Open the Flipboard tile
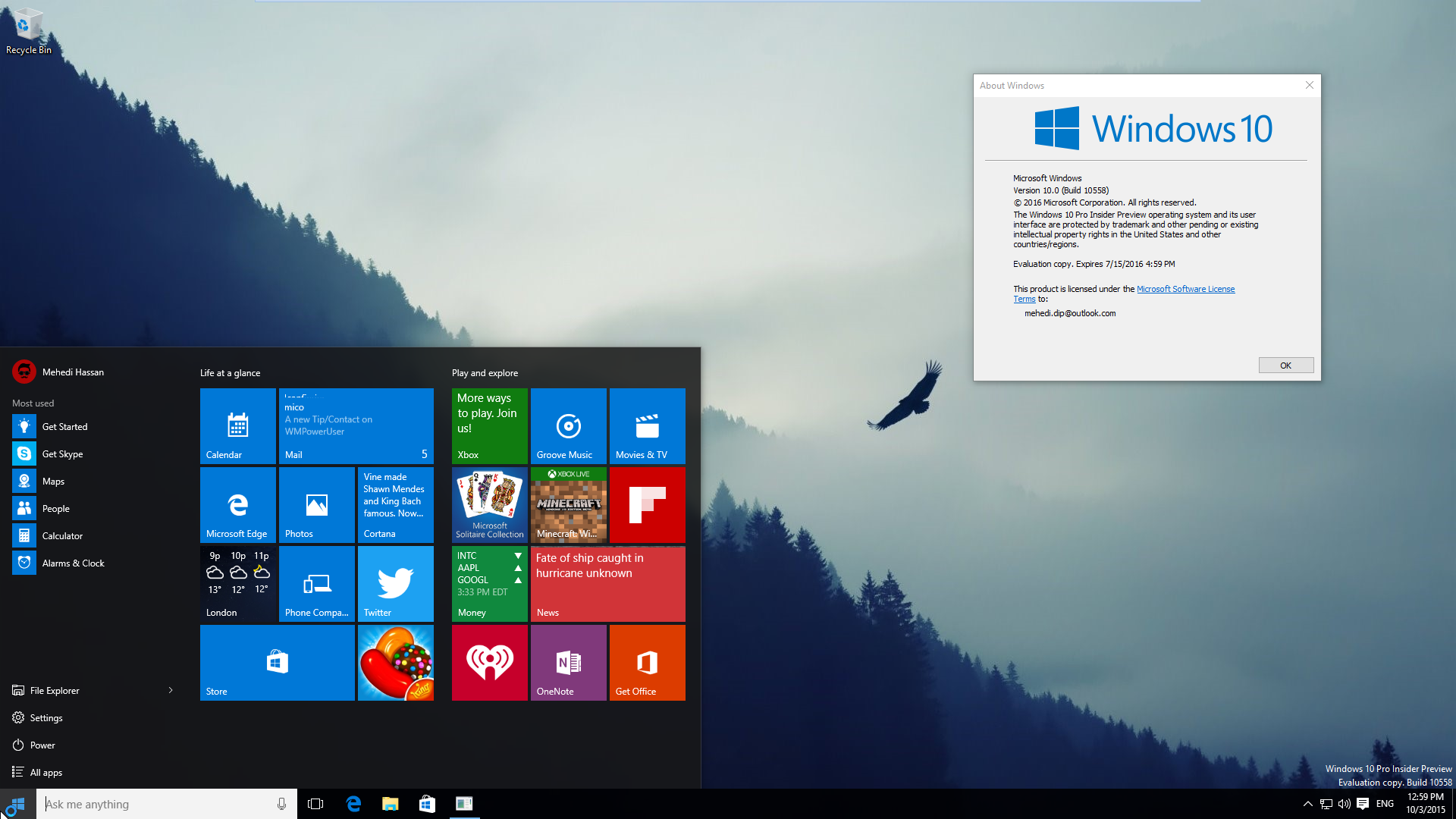This screenshot has height=819, width=1456. coord(647,504)
